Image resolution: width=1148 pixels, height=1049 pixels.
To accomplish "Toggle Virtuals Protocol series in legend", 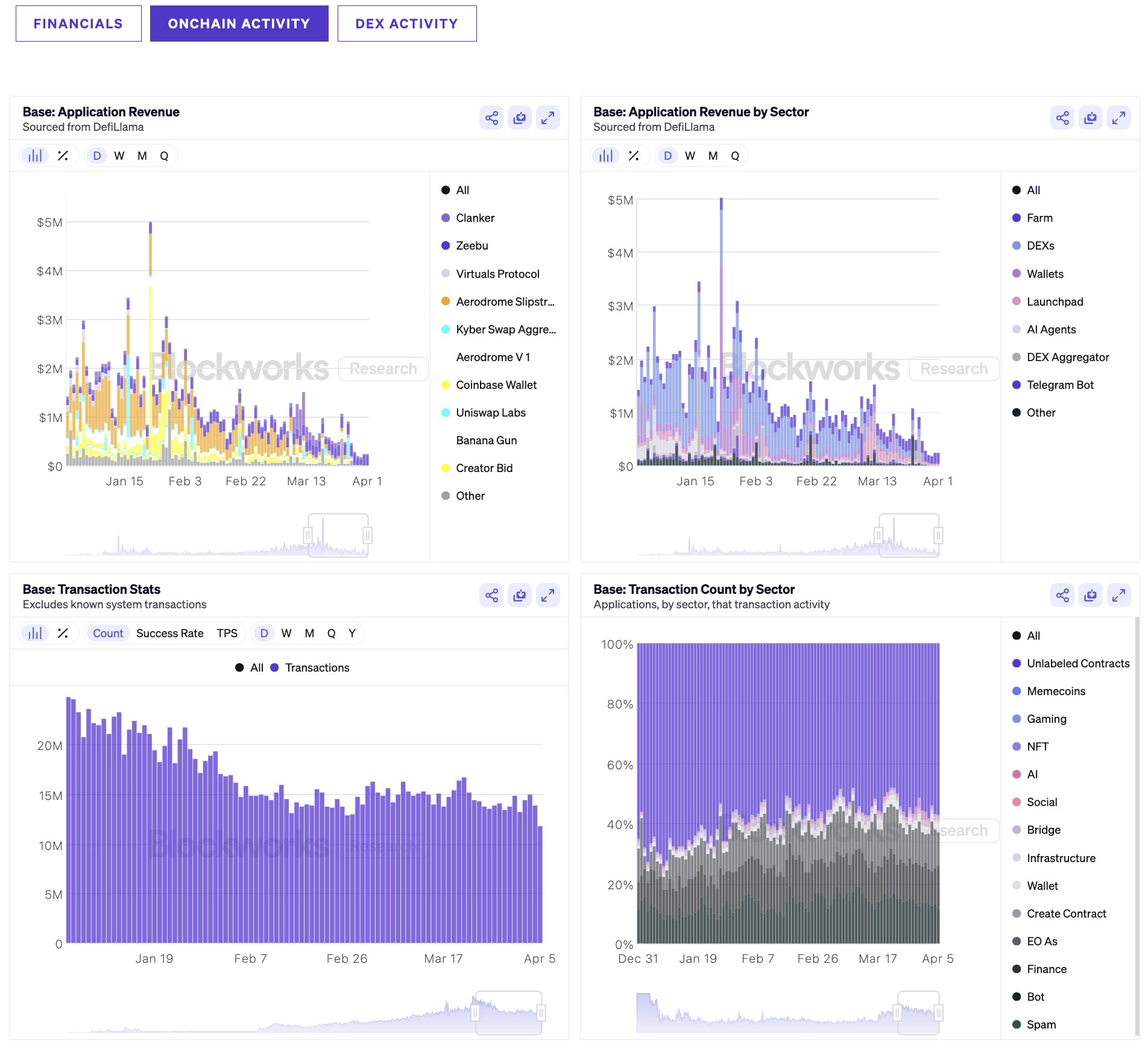I will pos(490,274).
